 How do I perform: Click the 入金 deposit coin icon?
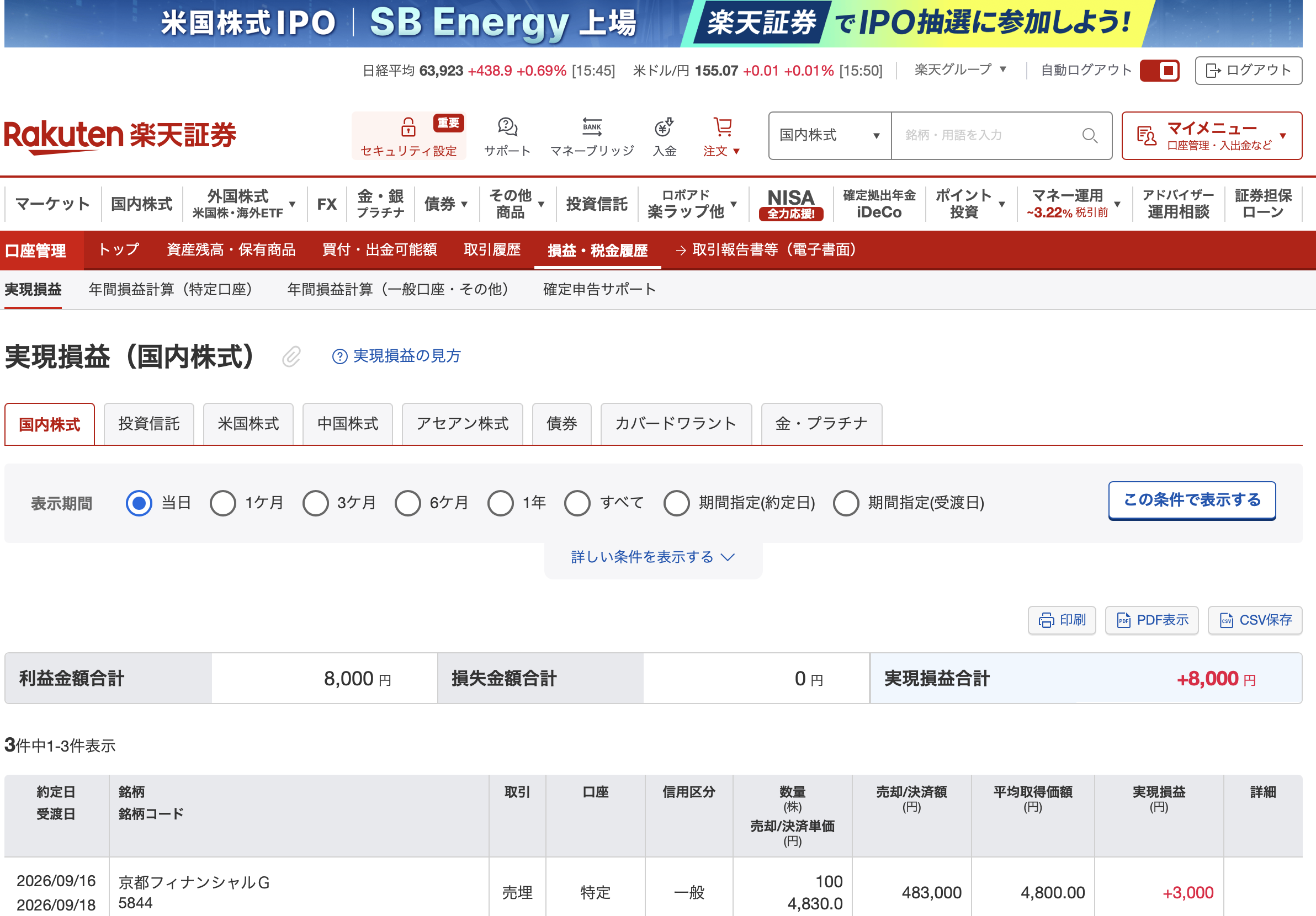click(x=664, y=127)
